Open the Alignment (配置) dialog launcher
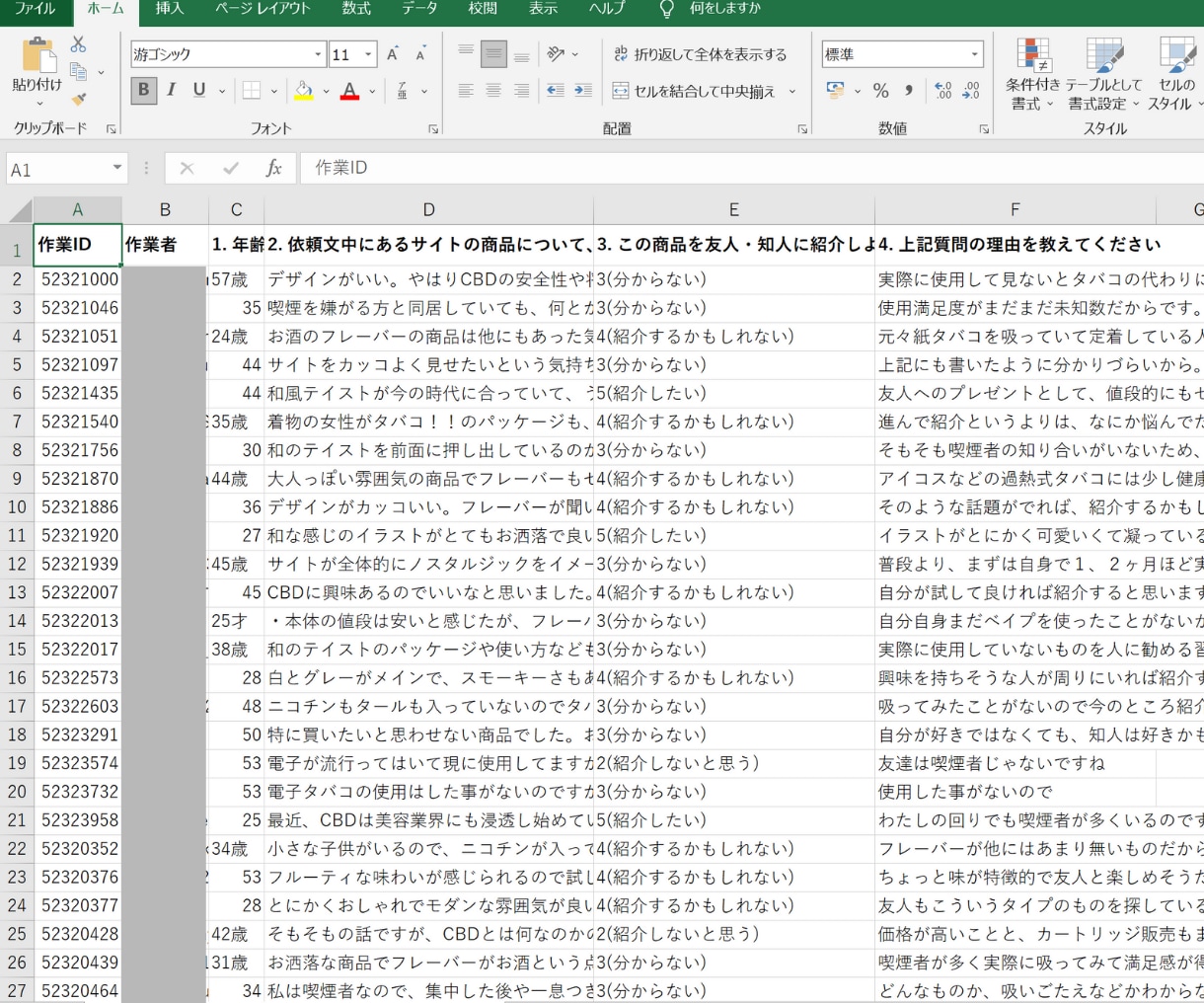The height and width of the screenshot is (1003, 1204). coord(802,129)
